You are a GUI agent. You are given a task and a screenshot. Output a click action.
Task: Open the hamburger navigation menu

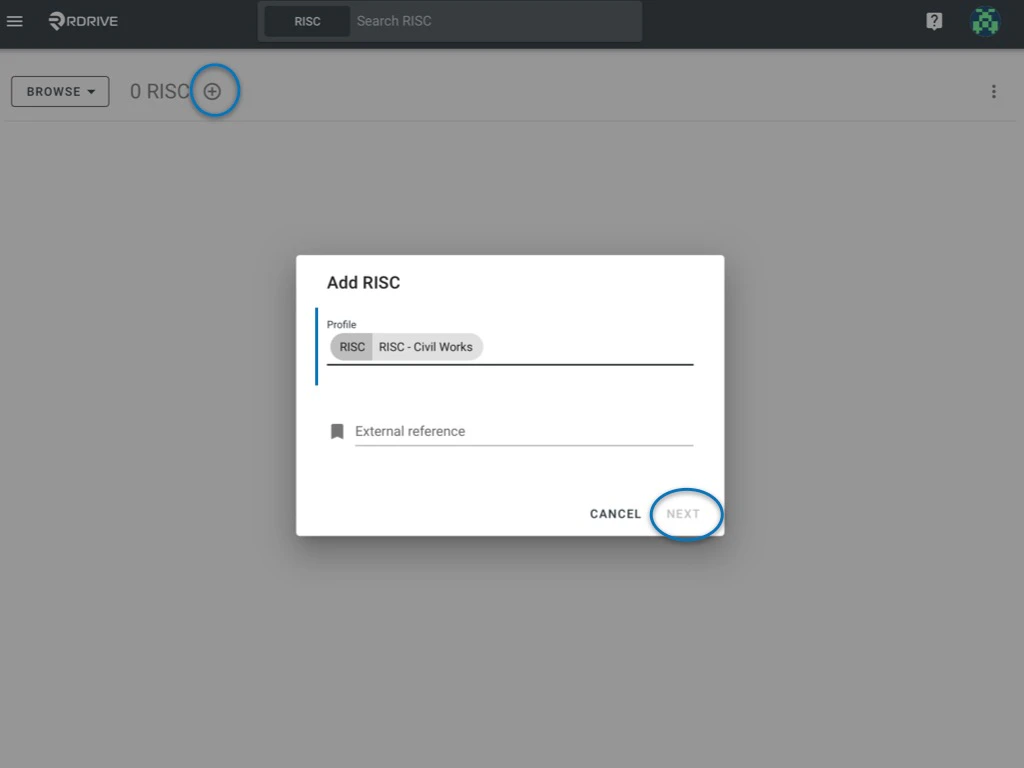(x=14, y=21)
